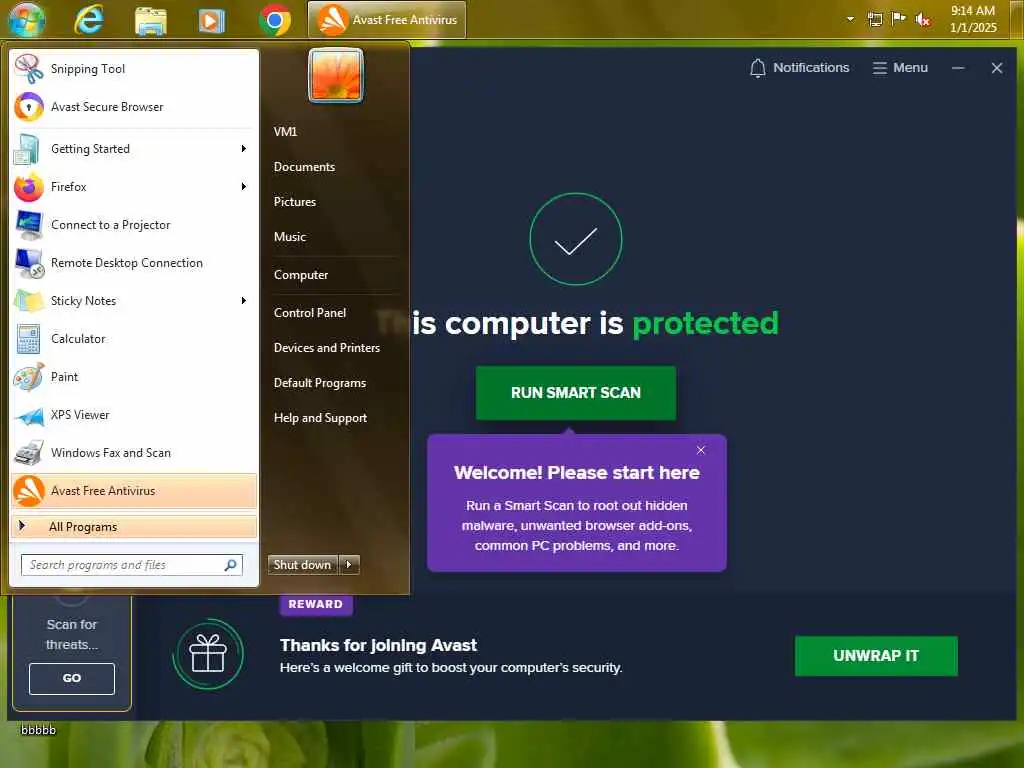Open Internet Explorer from the taskbar
The height and width of the screenshot is (768, 1024).
coord(89,20)
